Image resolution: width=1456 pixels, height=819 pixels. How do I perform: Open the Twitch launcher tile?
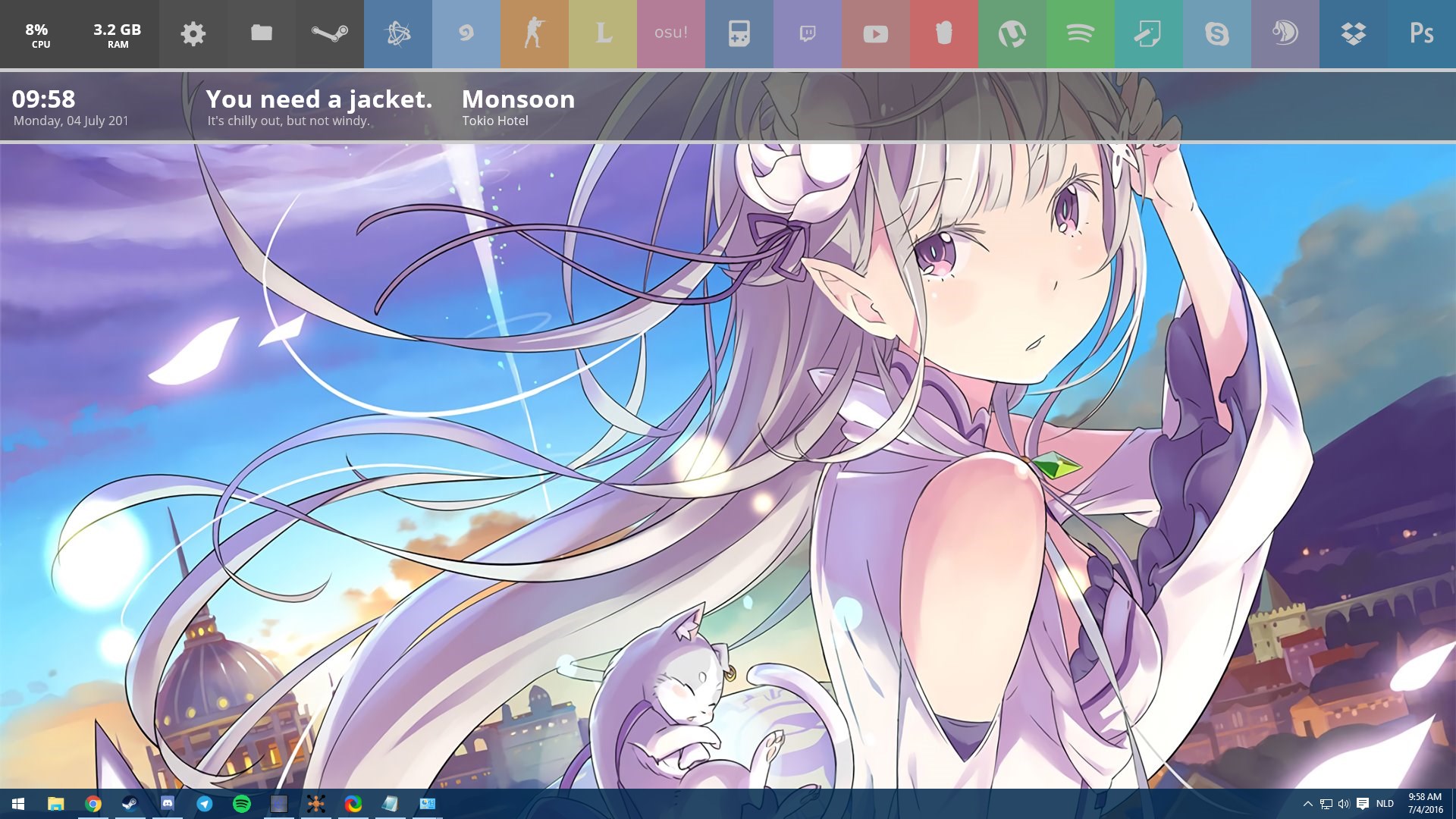point(808,33)
